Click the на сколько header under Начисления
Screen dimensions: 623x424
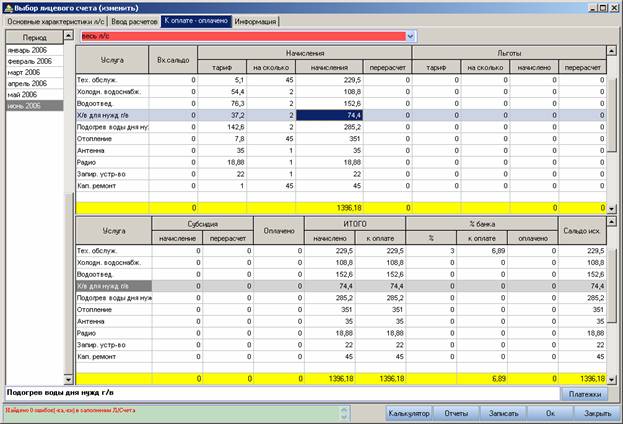click(271, 68)
